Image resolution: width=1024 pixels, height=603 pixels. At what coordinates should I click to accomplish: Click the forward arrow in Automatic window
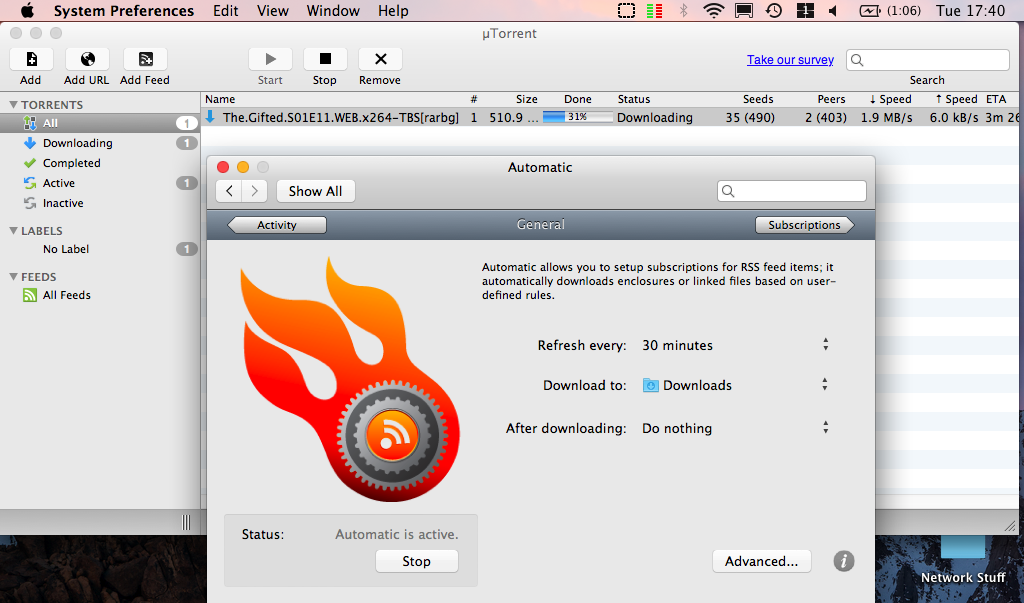(254, 191)
